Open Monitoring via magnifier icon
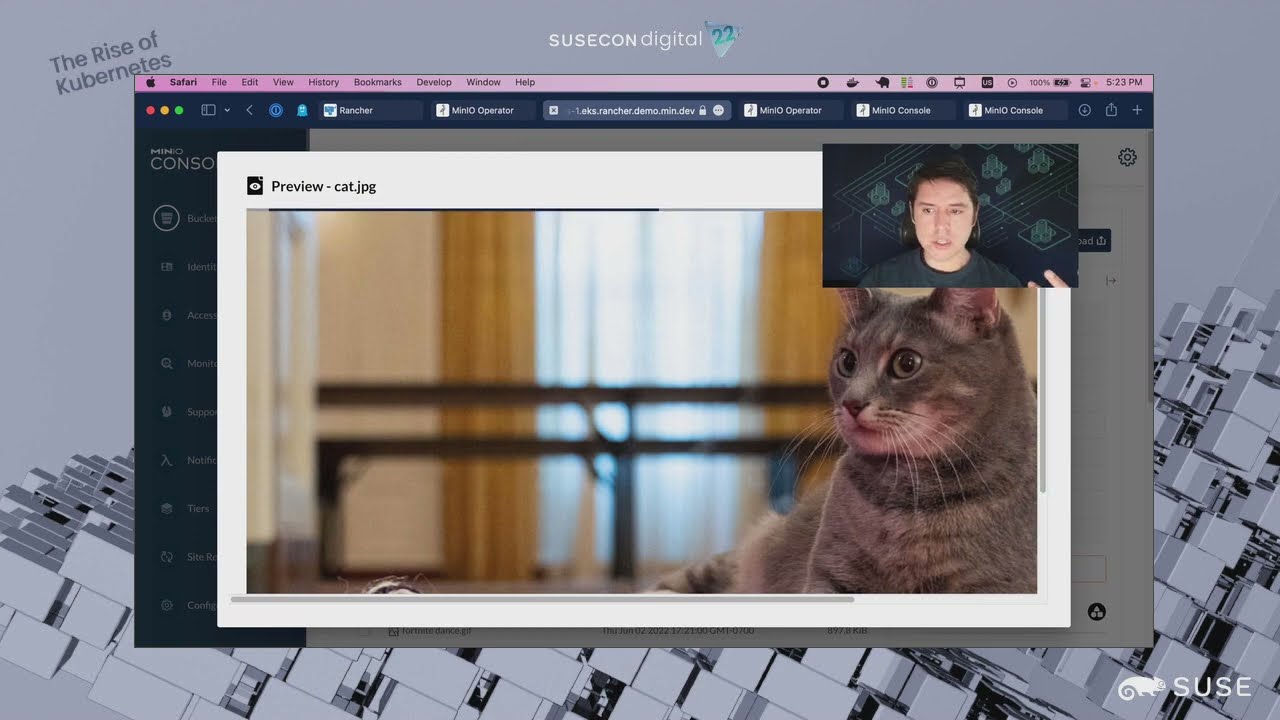 166,364
